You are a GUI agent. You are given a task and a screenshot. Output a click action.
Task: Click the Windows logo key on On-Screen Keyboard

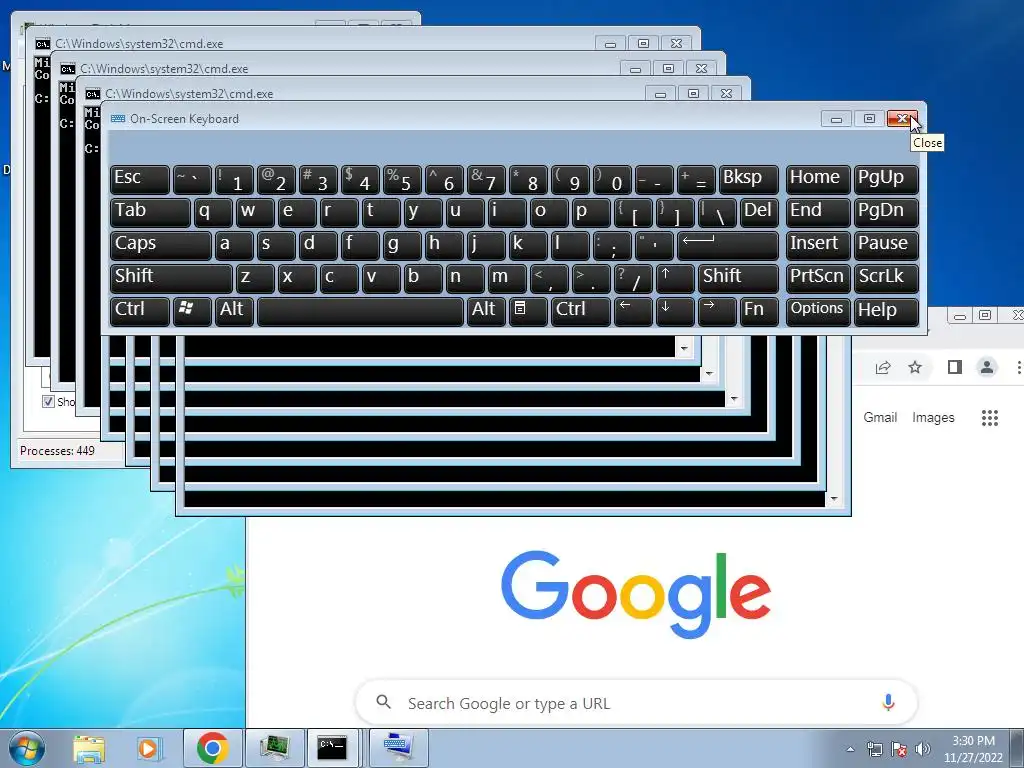tap(192, 311)
